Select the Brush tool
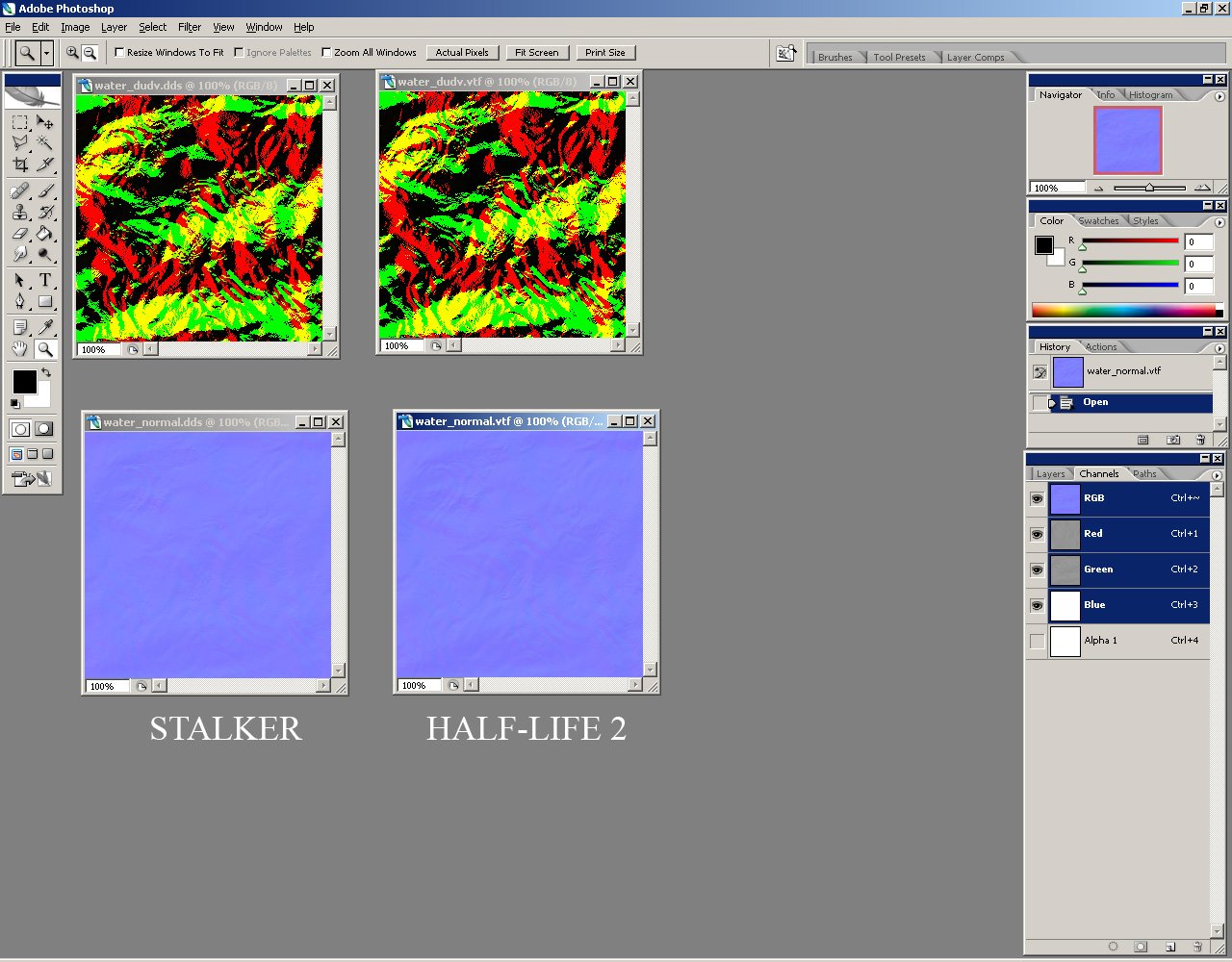1232x962 pixels. tap(44, 190)
